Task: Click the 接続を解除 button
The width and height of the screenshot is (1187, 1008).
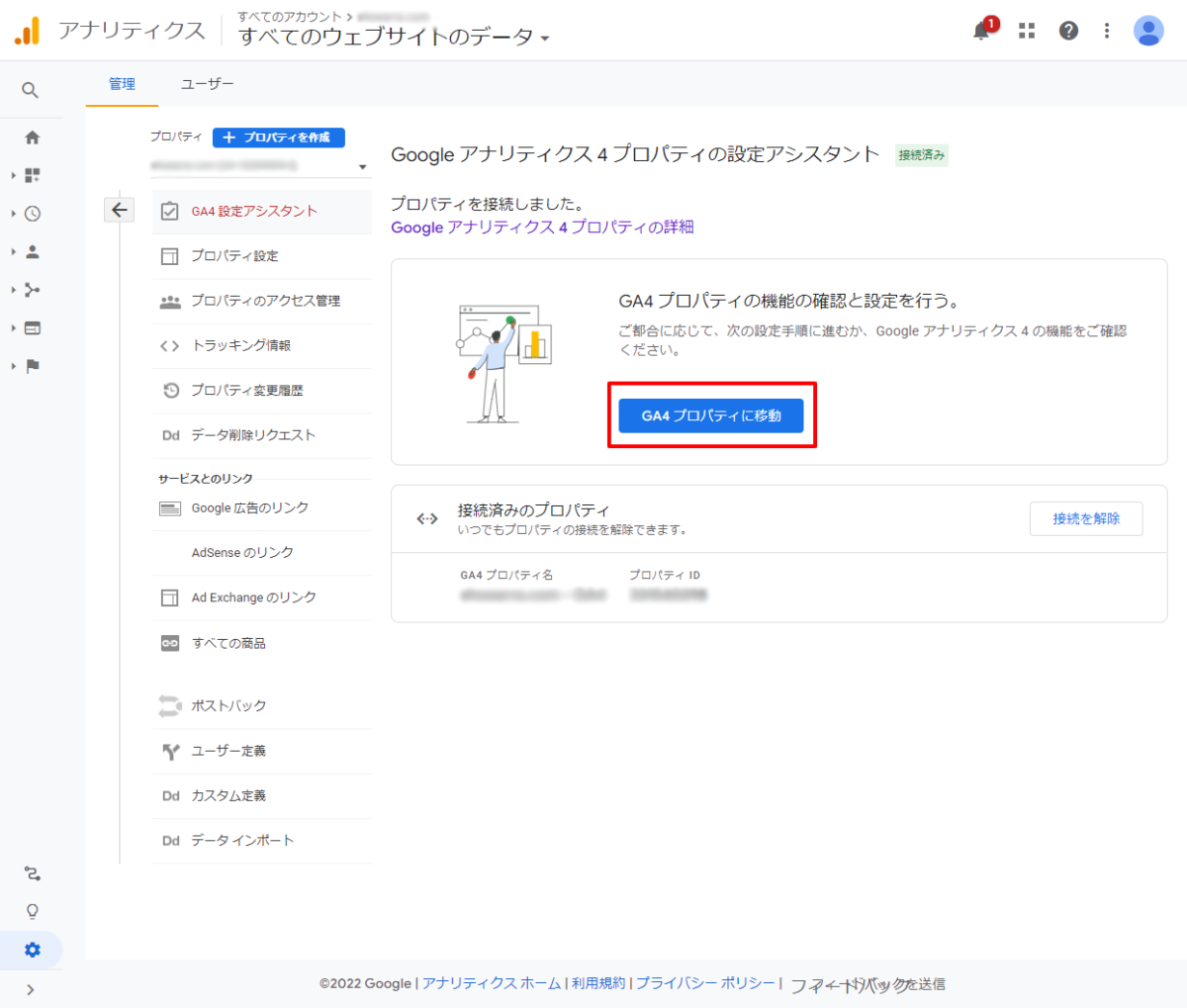Action: point(1086,518)
